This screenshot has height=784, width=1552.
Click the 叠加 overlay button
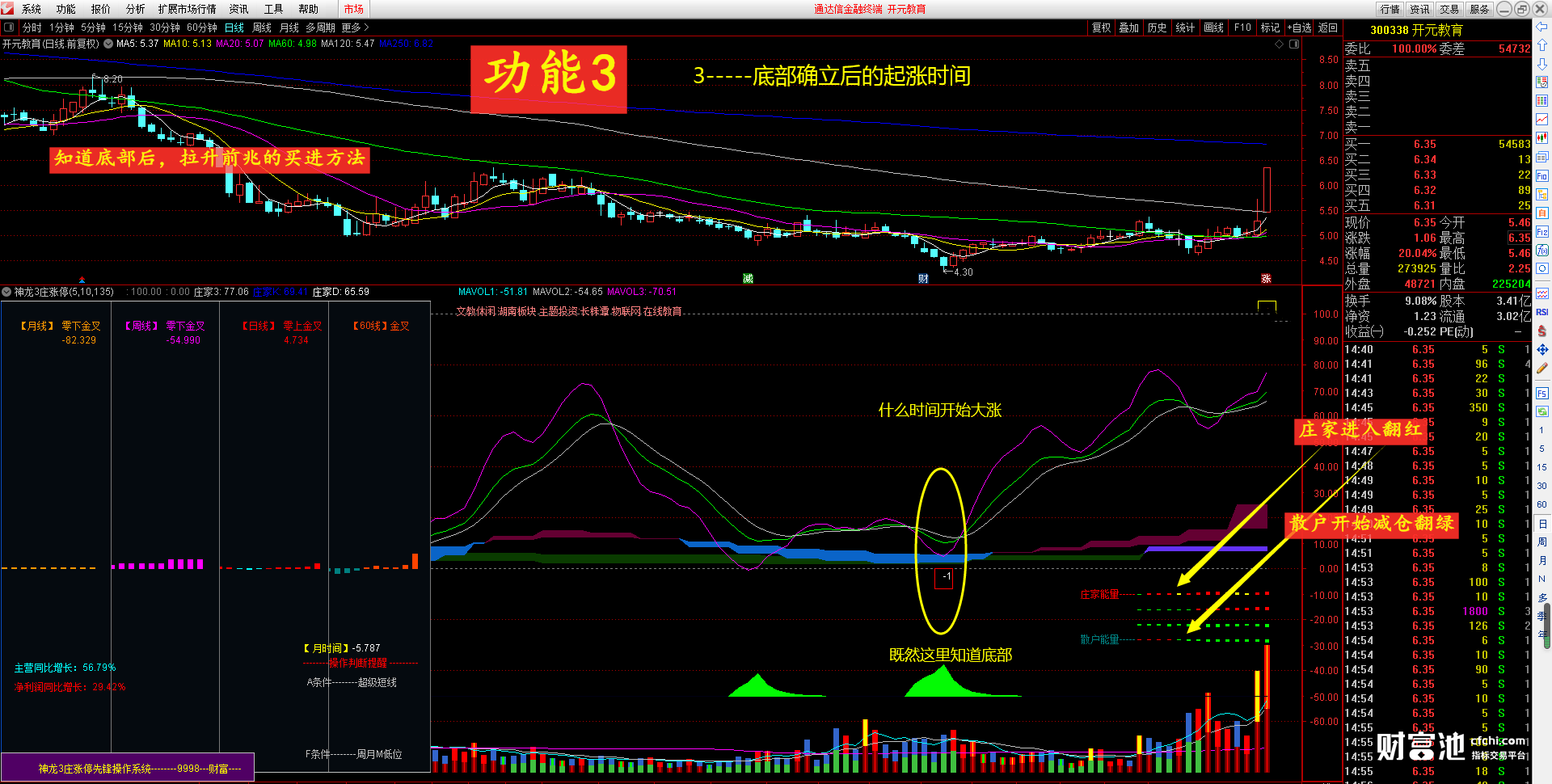1129,27
